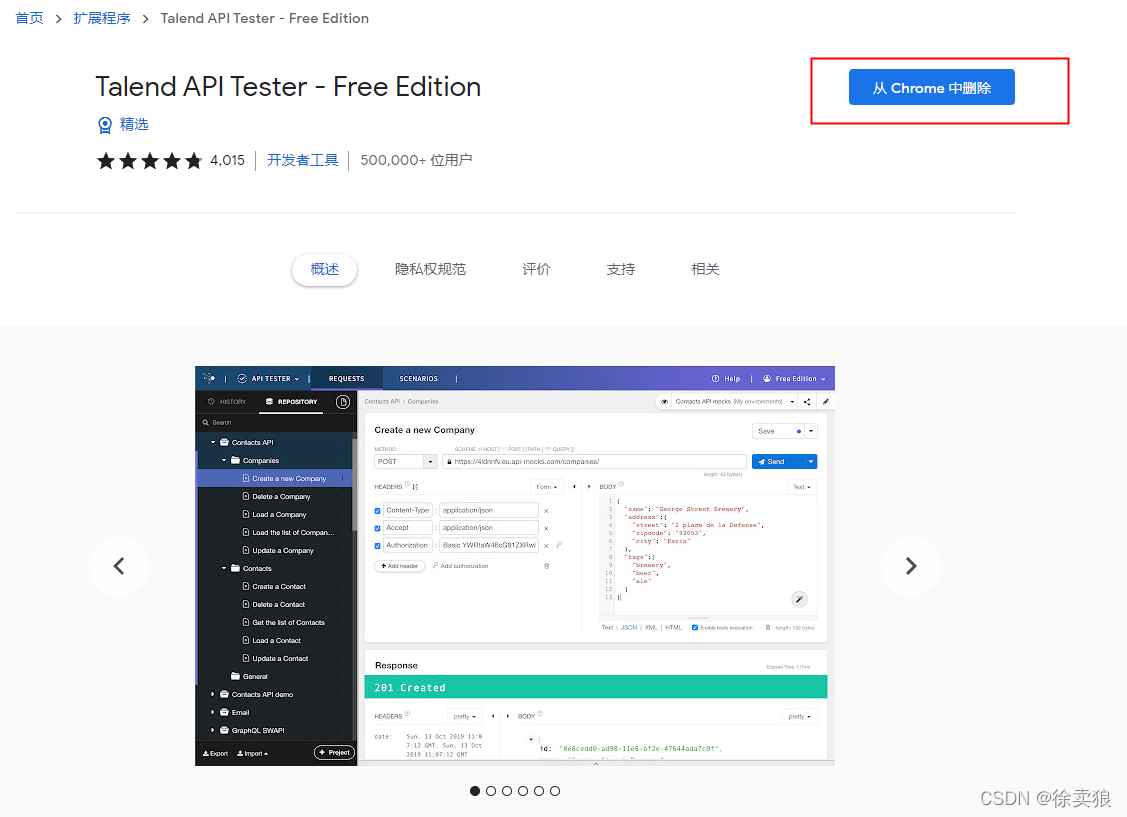Show the previous screenshot with left arrow

[x=119, y=566]
